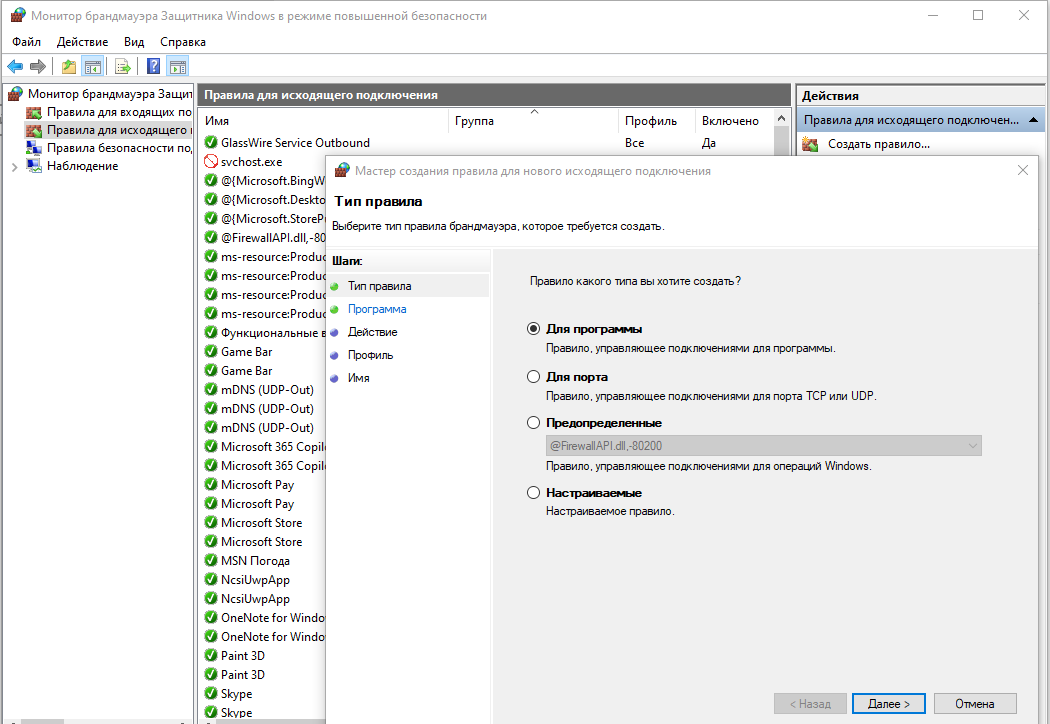Sort rules by the Имя column header
The height and width of the screenshot is (724, 1050).
[324, 121]
